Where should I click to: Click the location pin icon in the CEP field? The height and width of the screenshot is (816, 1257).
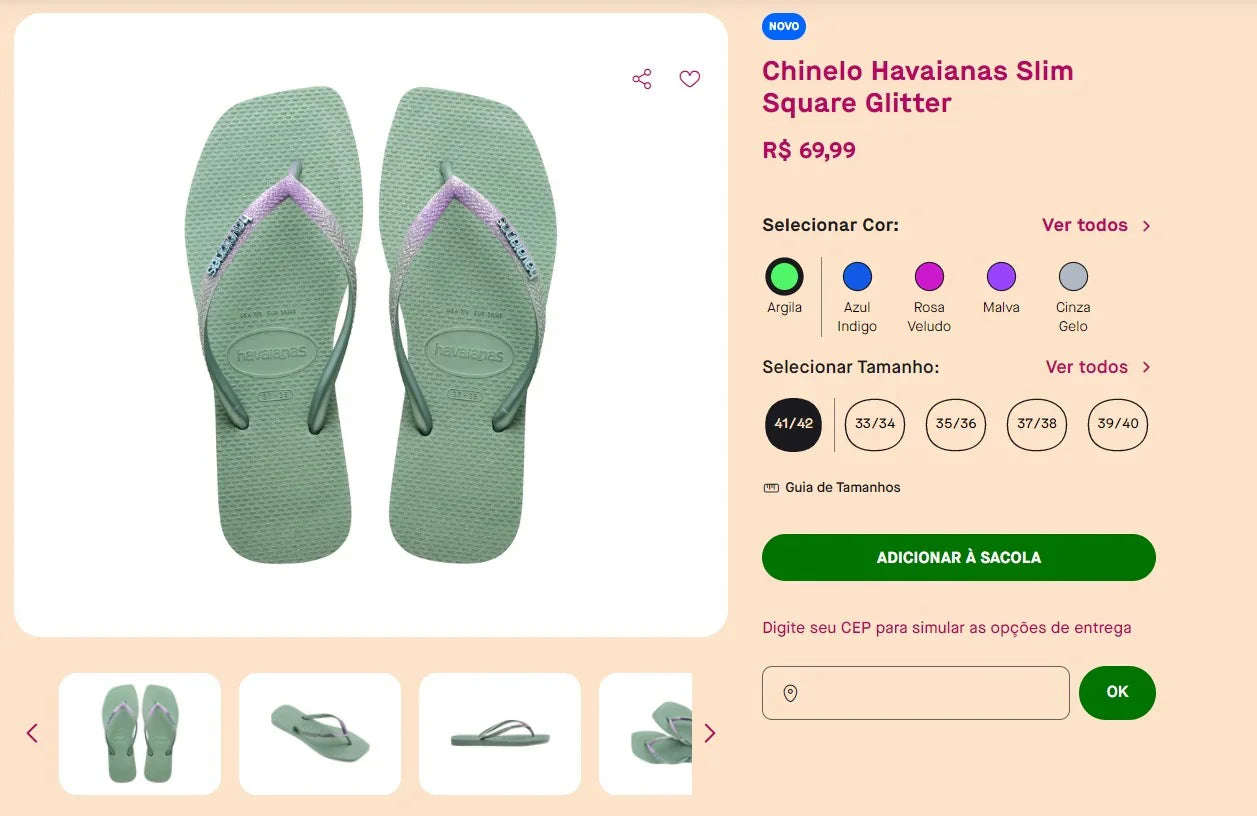click(x=790, y=692)
